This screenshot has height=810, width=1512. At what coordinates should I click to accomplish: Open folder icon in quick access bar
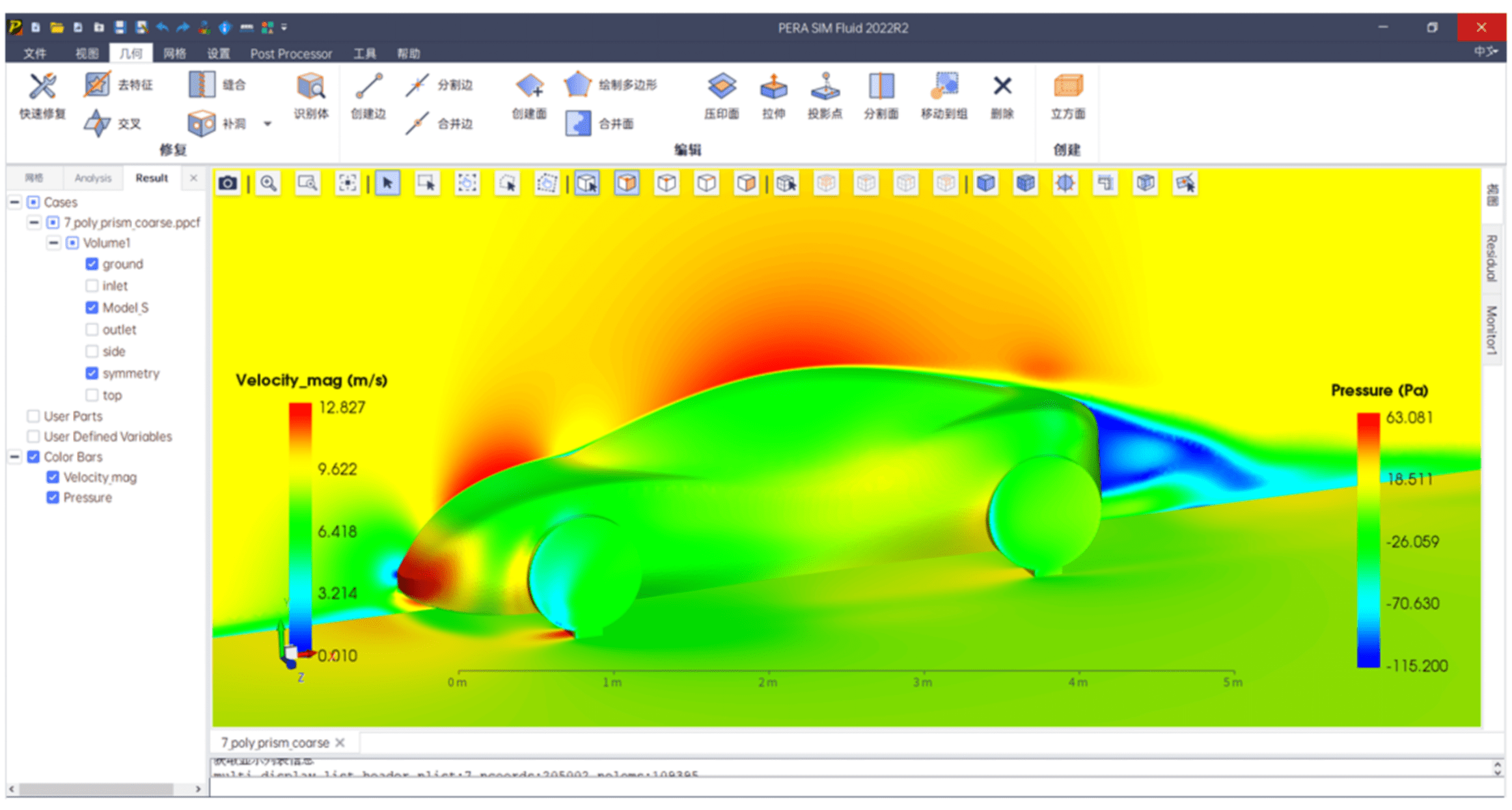57,27
